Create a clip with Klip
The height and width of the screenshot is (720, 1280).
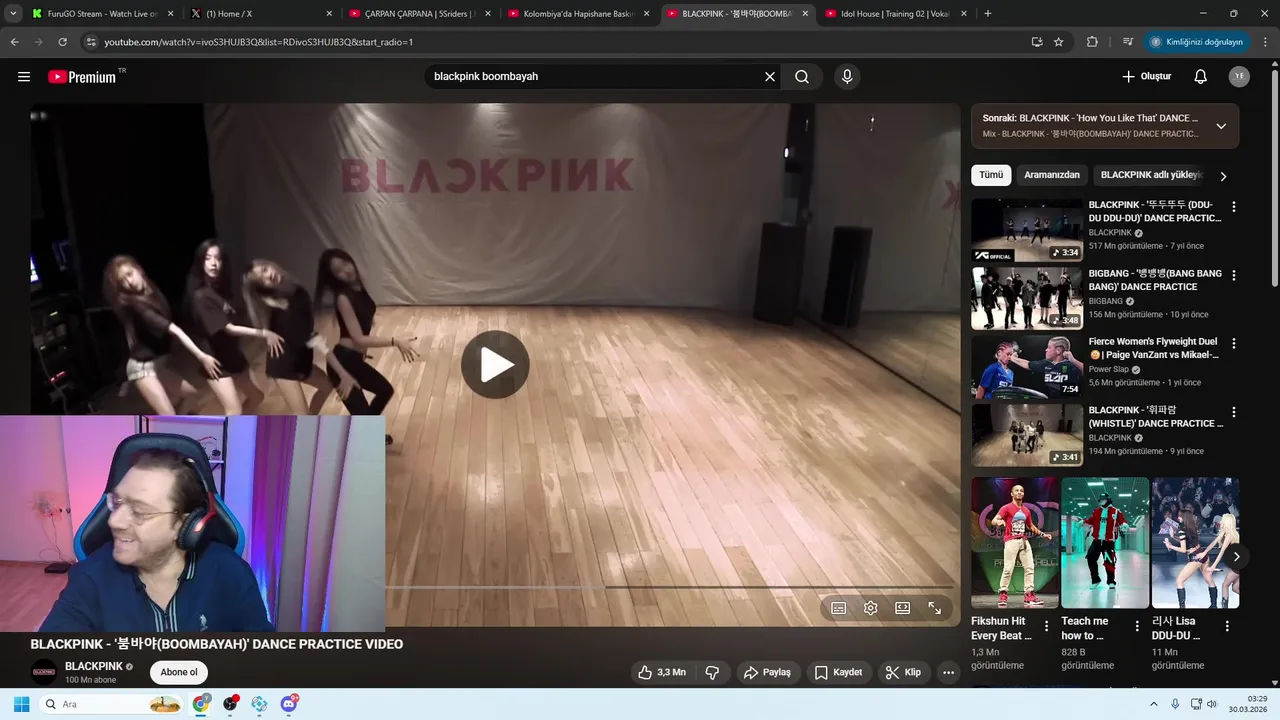(903, 673)
